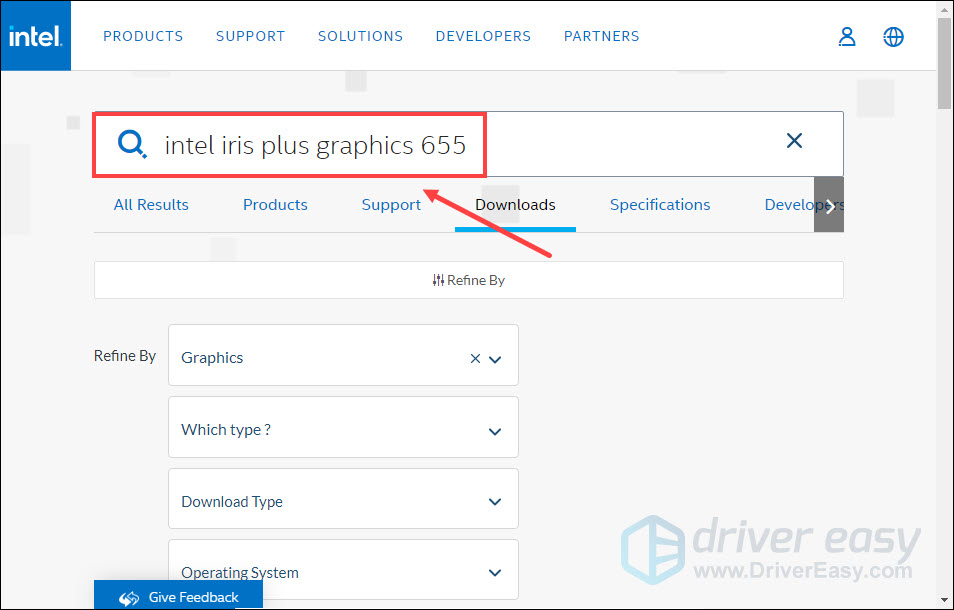This screenshot has height=610, width=954.
Task: Open the Developers menu
Action: click(x=483, y=36)
